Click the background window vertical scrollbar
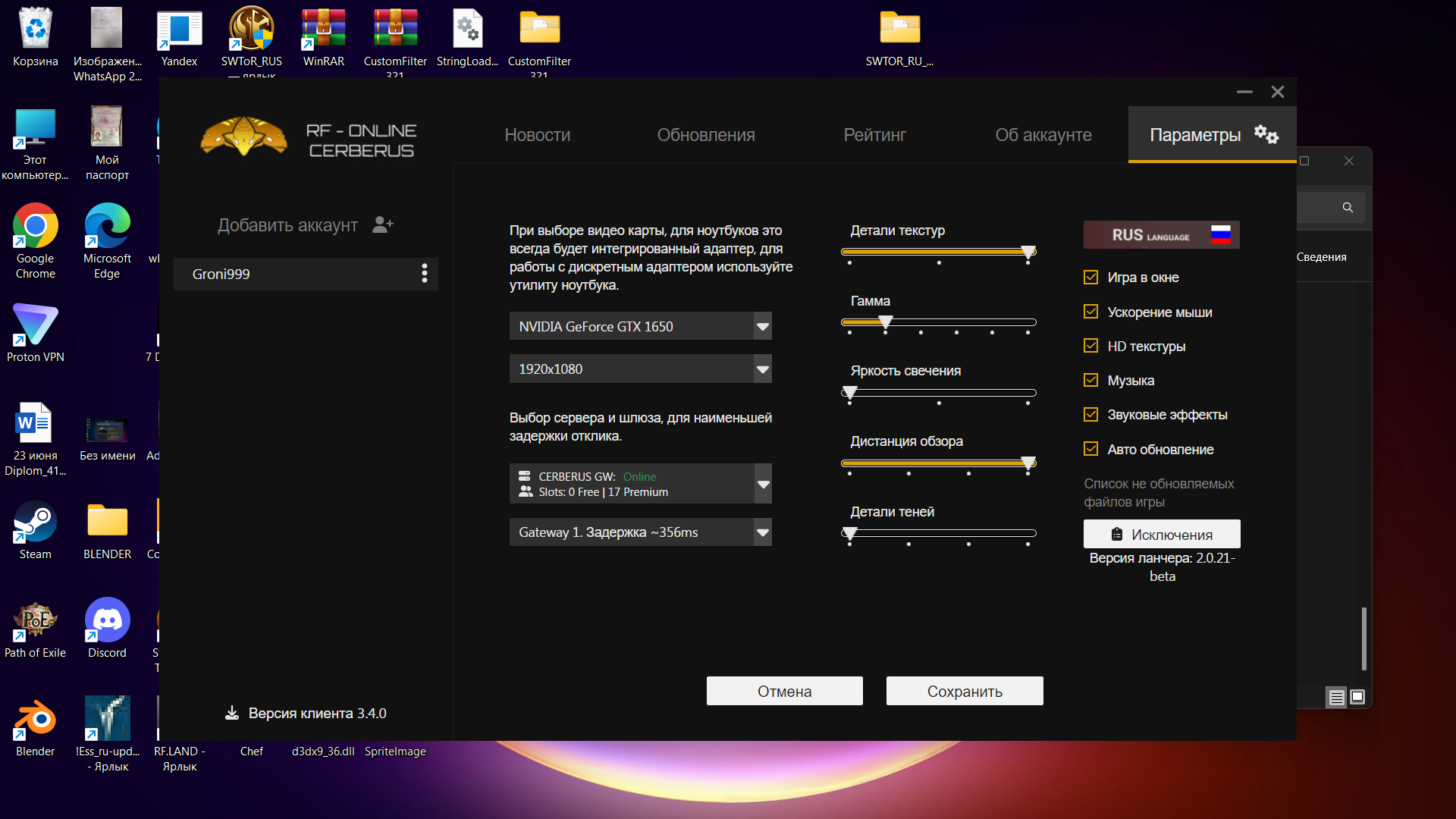The image size is (1456, 819). coord(1363,639)
